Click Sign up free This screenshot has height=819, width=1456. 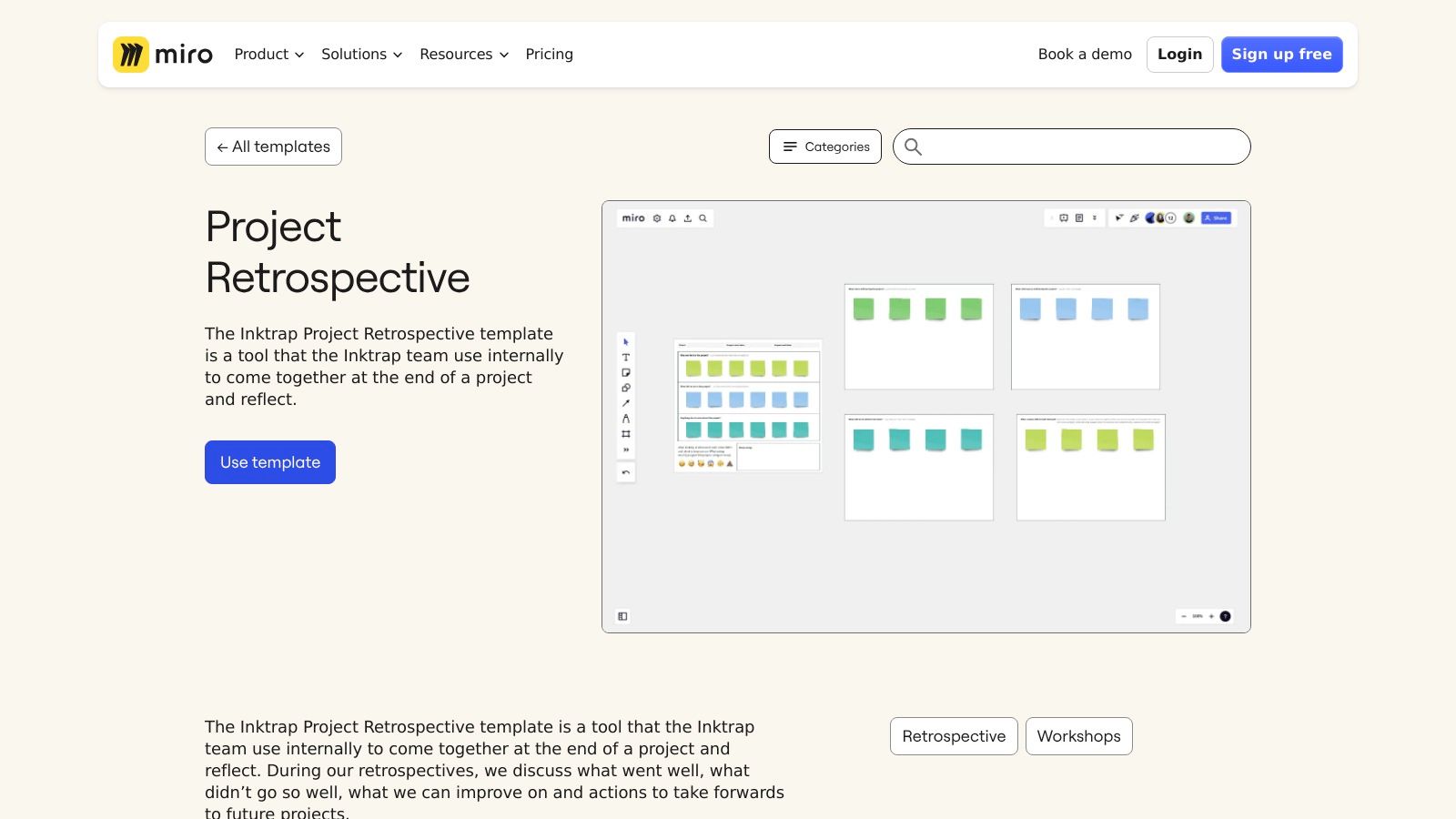click(x=1282, y=55)
